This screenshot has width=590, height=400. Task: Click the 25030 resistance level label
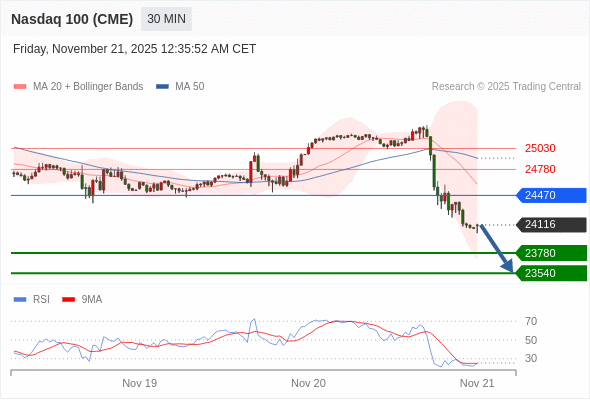coord(540,148)
